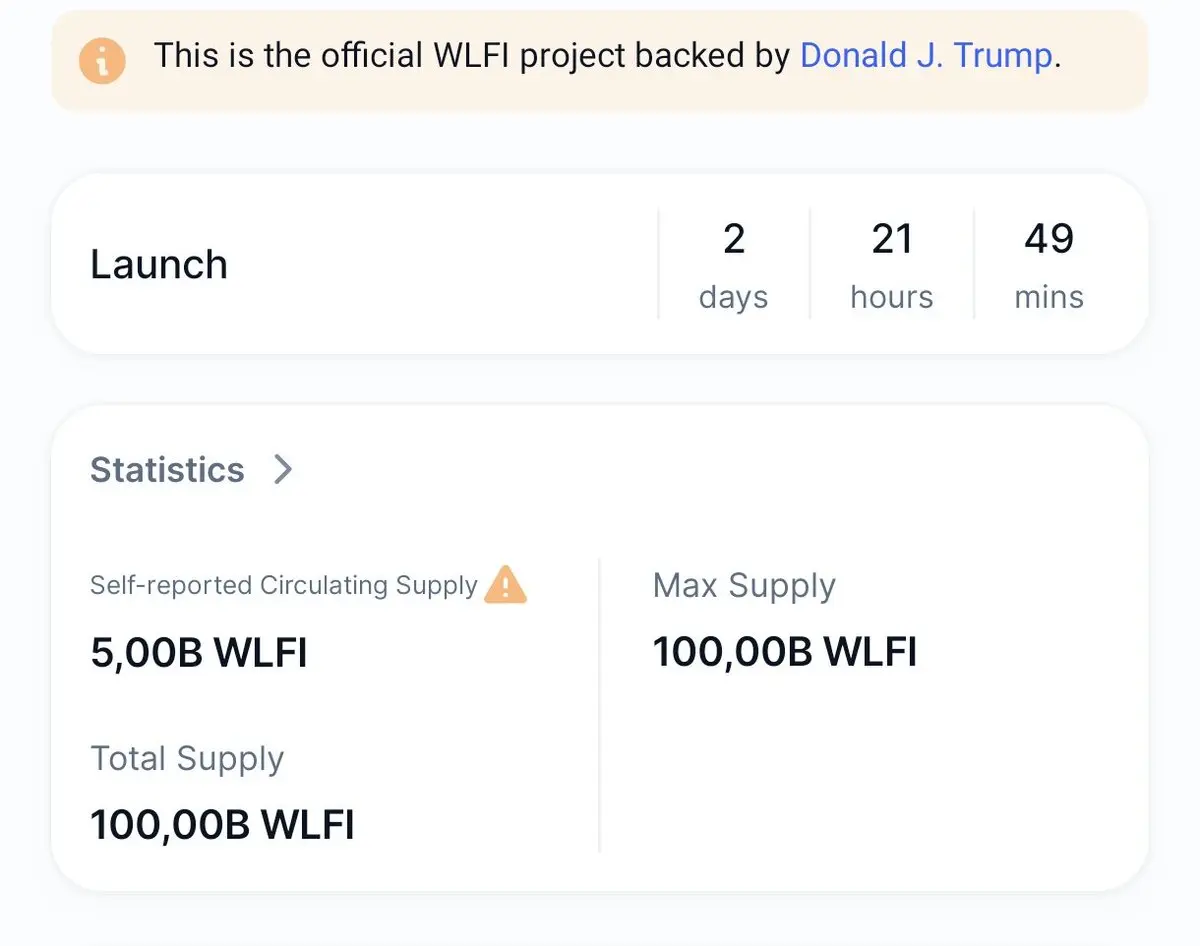Click the Launch countdown card background
The width and height of the screenshot is (1200, 946).
click(600, 264)
